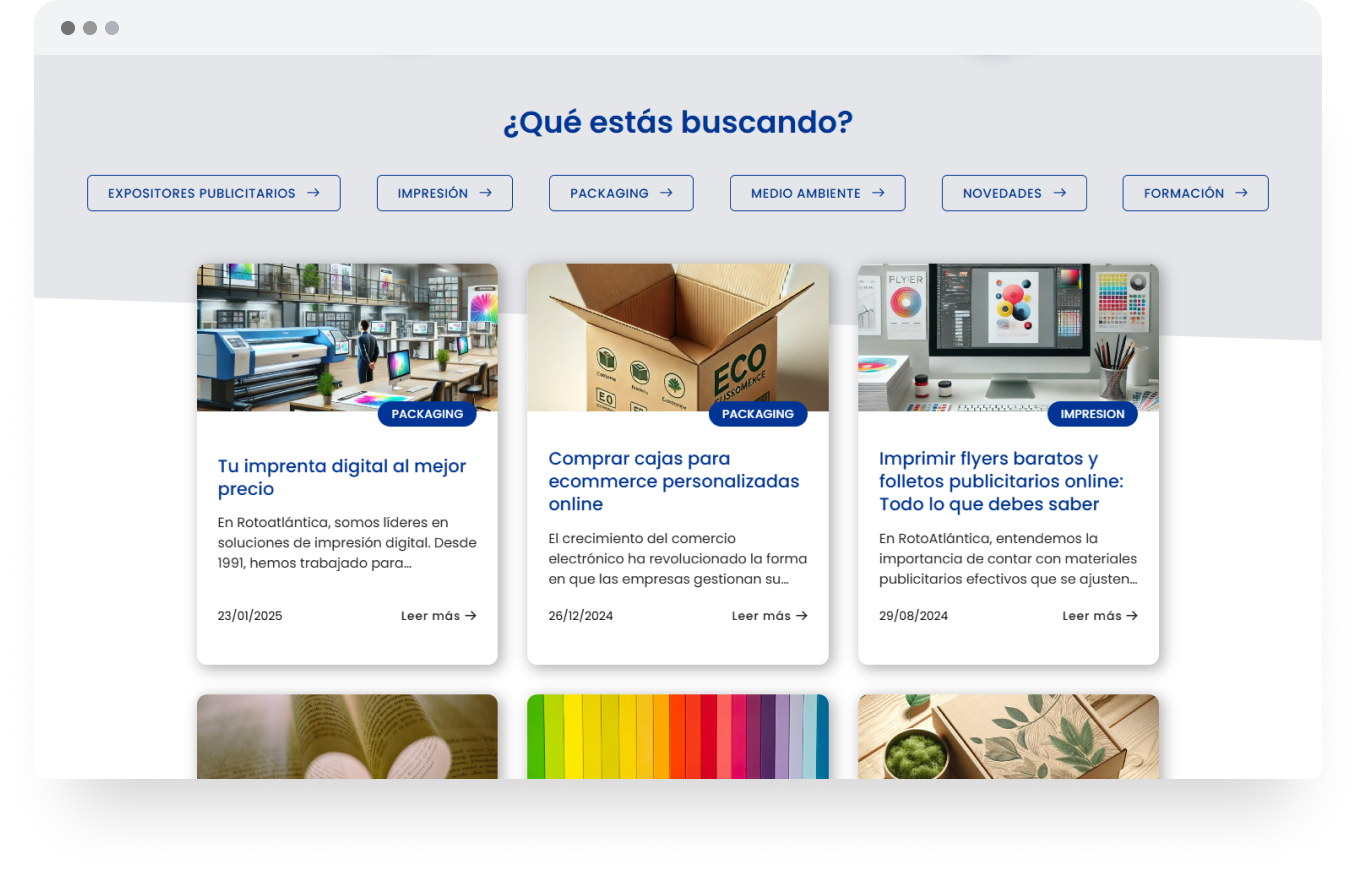Open 'Comprar cajas para ecommerce personalizadas online' article
This screenshot has height=876, width=1363.
(673, 481)
